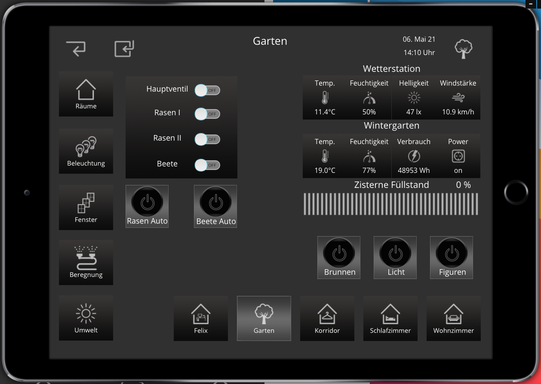Turn on the Brunnen power button
This screenshot has height=384, width=541.
[339, 257]
